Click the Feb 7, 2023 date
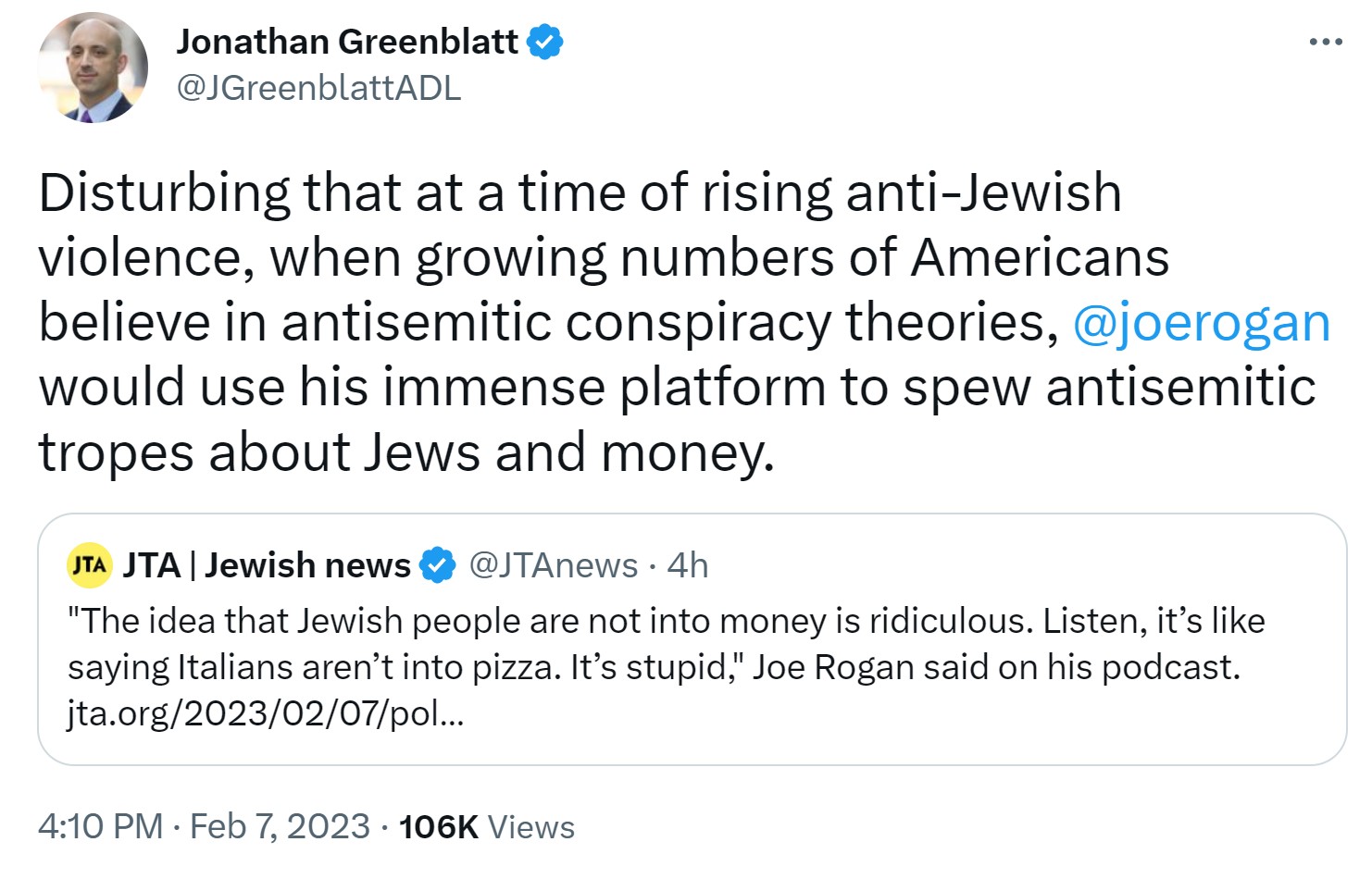 point(280,826)
